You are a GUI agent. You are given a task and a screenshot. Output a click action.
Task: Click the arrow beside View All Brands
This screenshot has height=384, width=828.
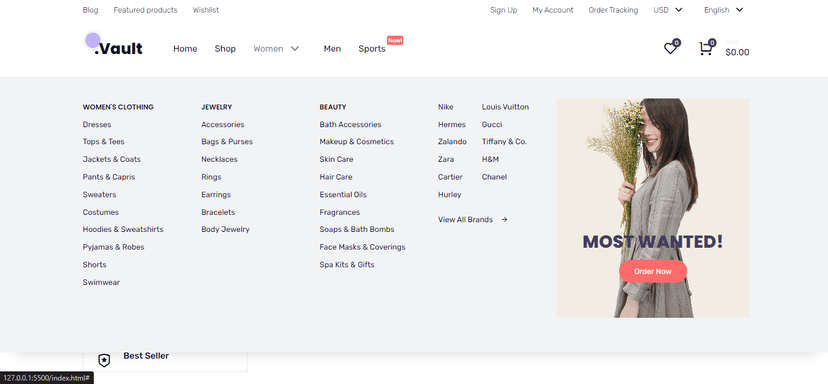(x=504, y=220)
